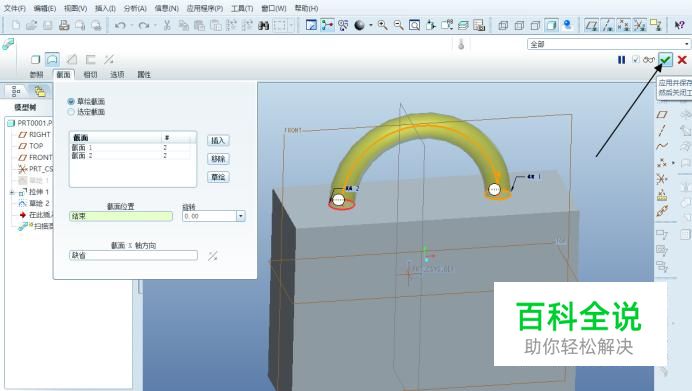The height and width of the screenshot is (391, 692).
Task: Click the 插入 button
Action: pos(218,140)
